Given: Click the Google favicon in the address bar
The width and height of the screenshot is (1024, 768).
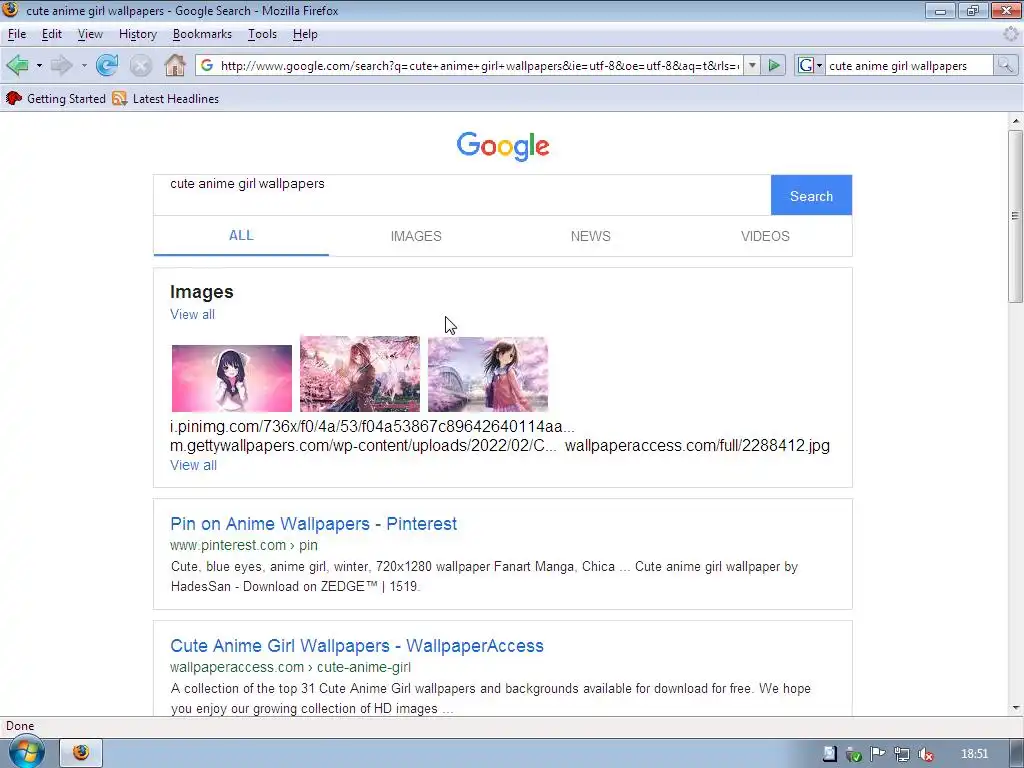Looking at the screenshot, I should click(207, 65).
